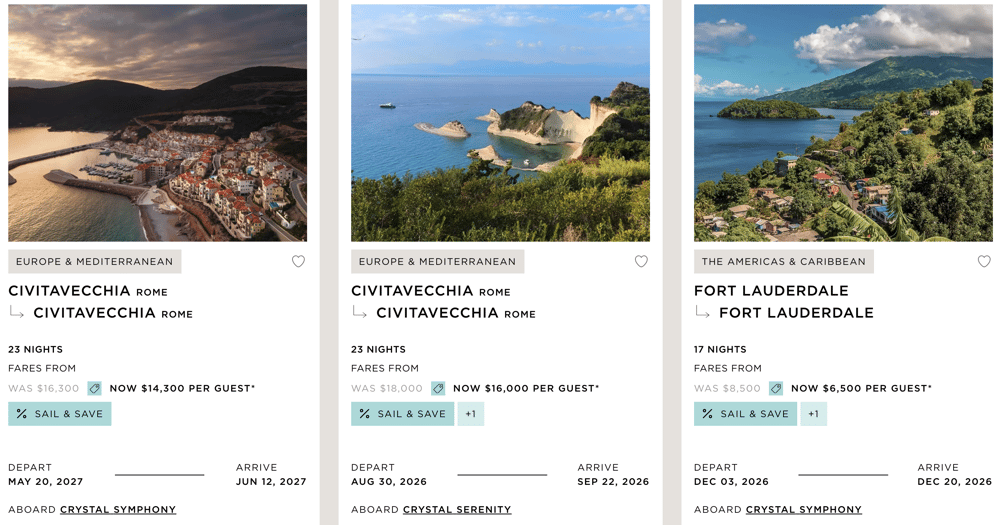The image size is (1000, 525).
Task: Click return arrow icon on $14,300 Civitavecchia route
Action: (x=16, y=313)
